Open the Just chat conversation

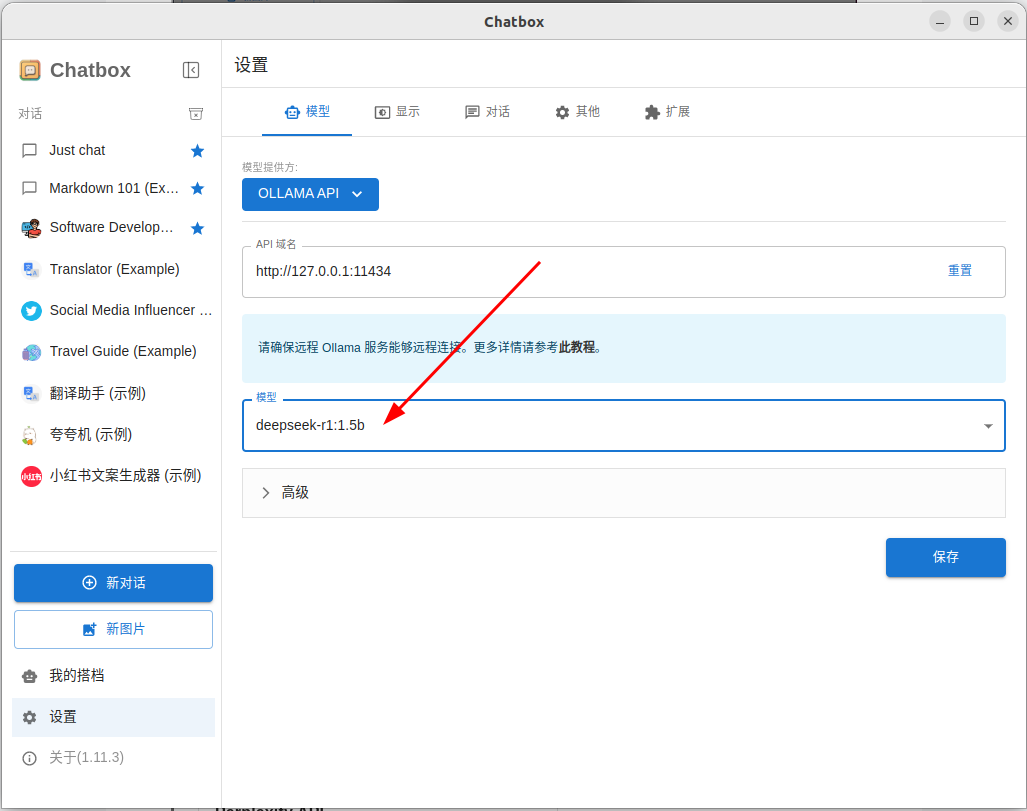point(113,151)
